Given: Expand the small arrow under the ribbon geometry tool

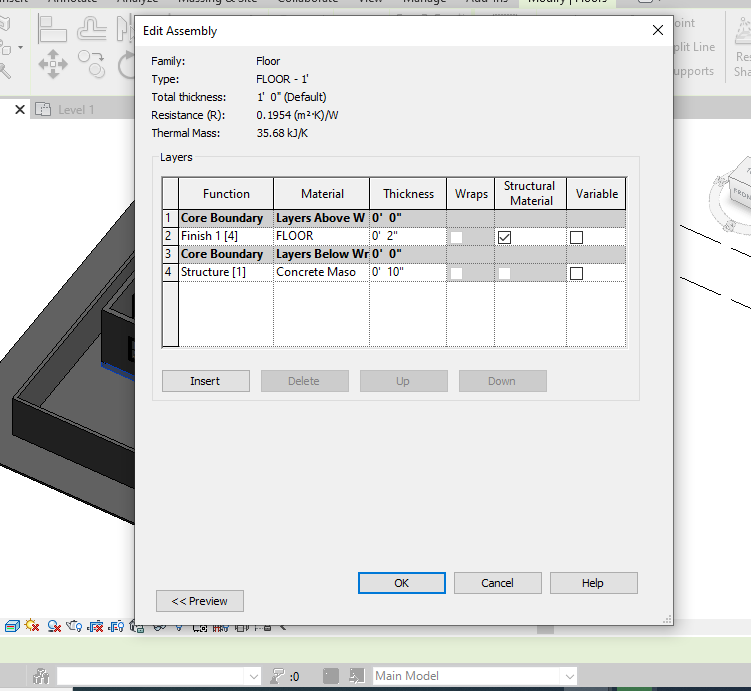Looking at the screenshot, I should [x=20, y=47].
